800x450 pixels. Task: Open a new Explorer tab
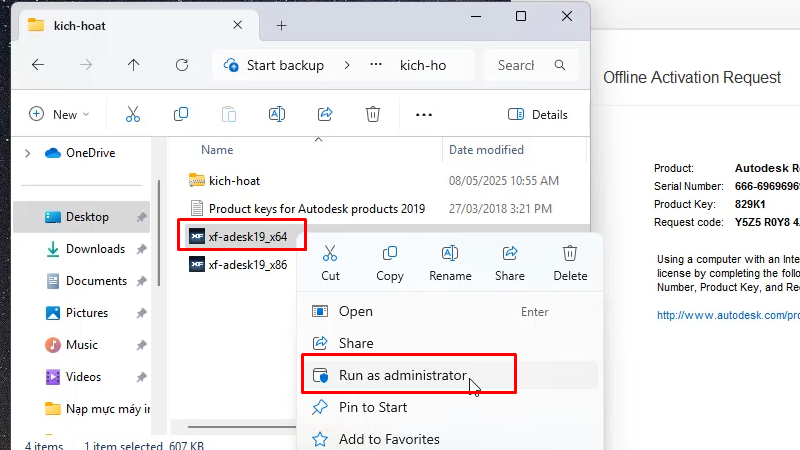(282, 26)
